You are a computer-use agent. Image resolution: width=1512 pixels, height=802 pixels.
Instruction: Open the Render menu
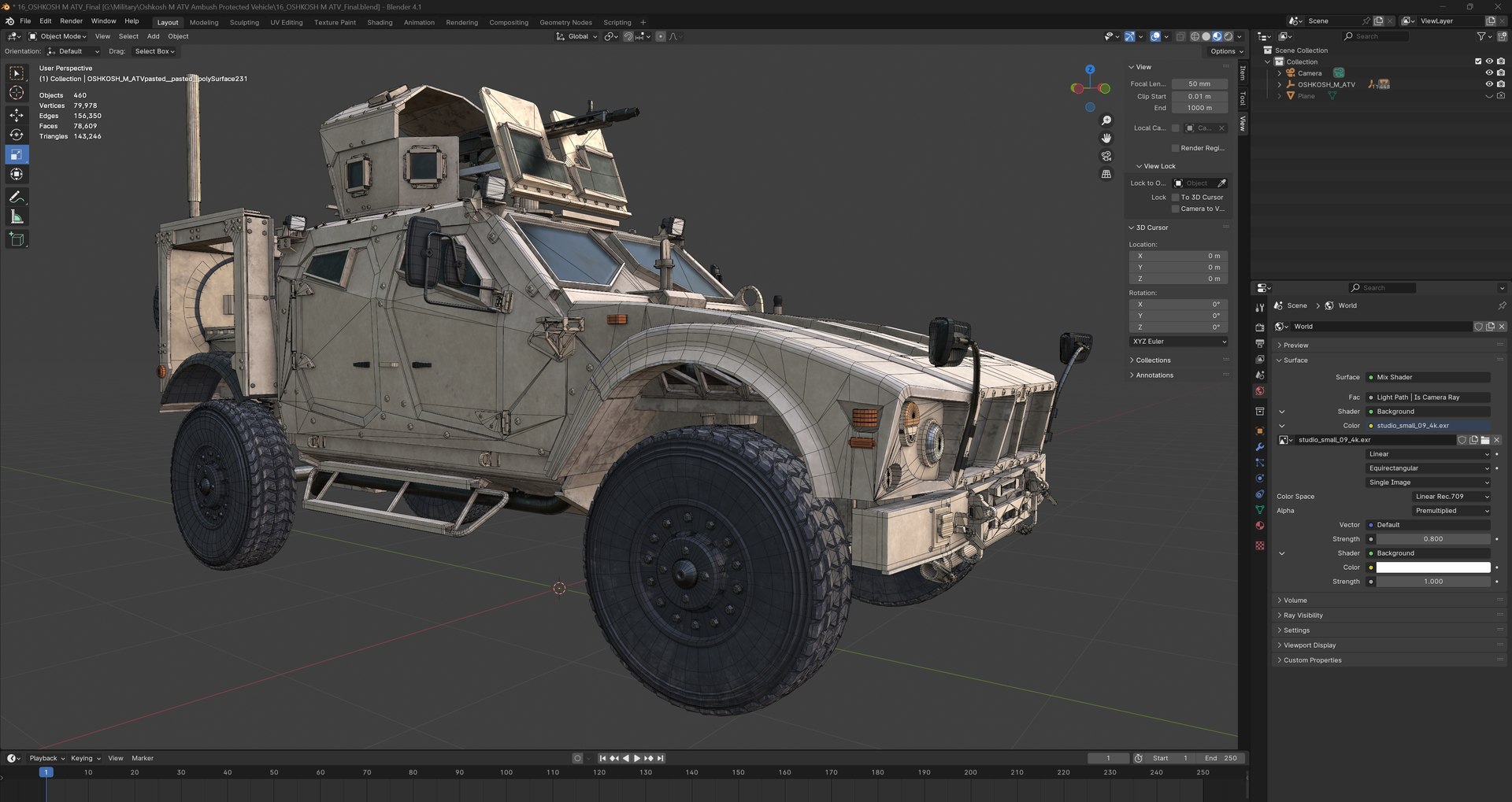(71, 21)
